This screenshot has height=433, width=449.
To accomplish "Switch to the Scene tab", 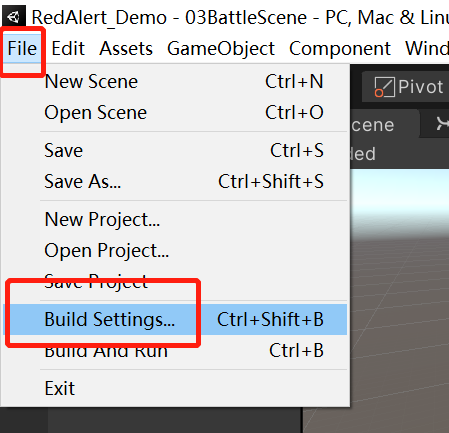I will click(383, 125).
